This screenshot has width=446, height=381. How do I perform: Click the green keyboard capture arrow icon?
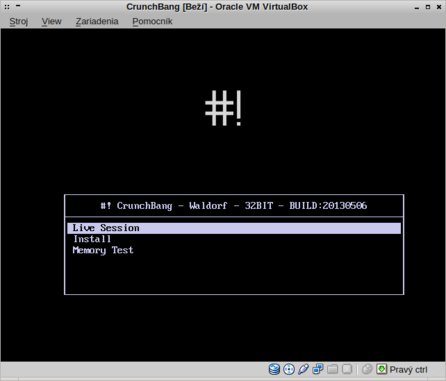381,369
